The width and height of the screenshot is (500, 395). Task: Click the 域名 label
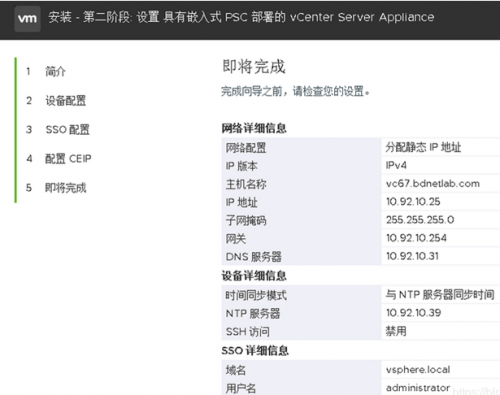click(236, 370)
